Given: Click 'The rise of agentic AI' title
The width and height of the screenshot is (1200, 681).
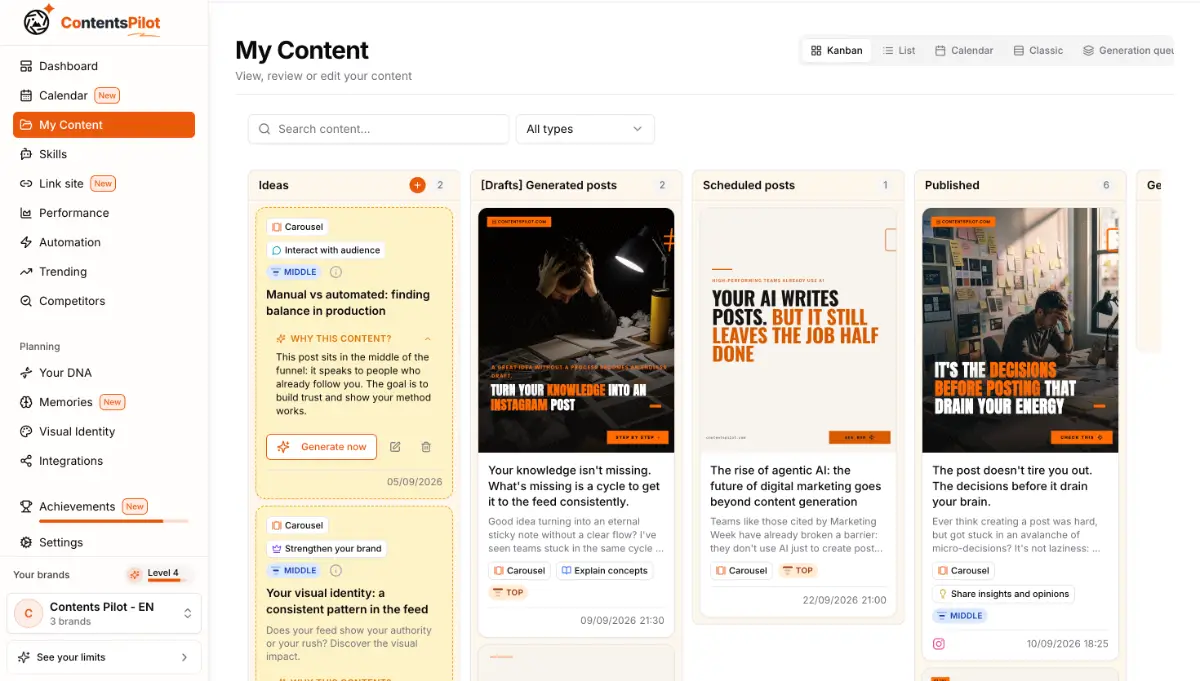Looking at the screenshot, I should point(796,486).
